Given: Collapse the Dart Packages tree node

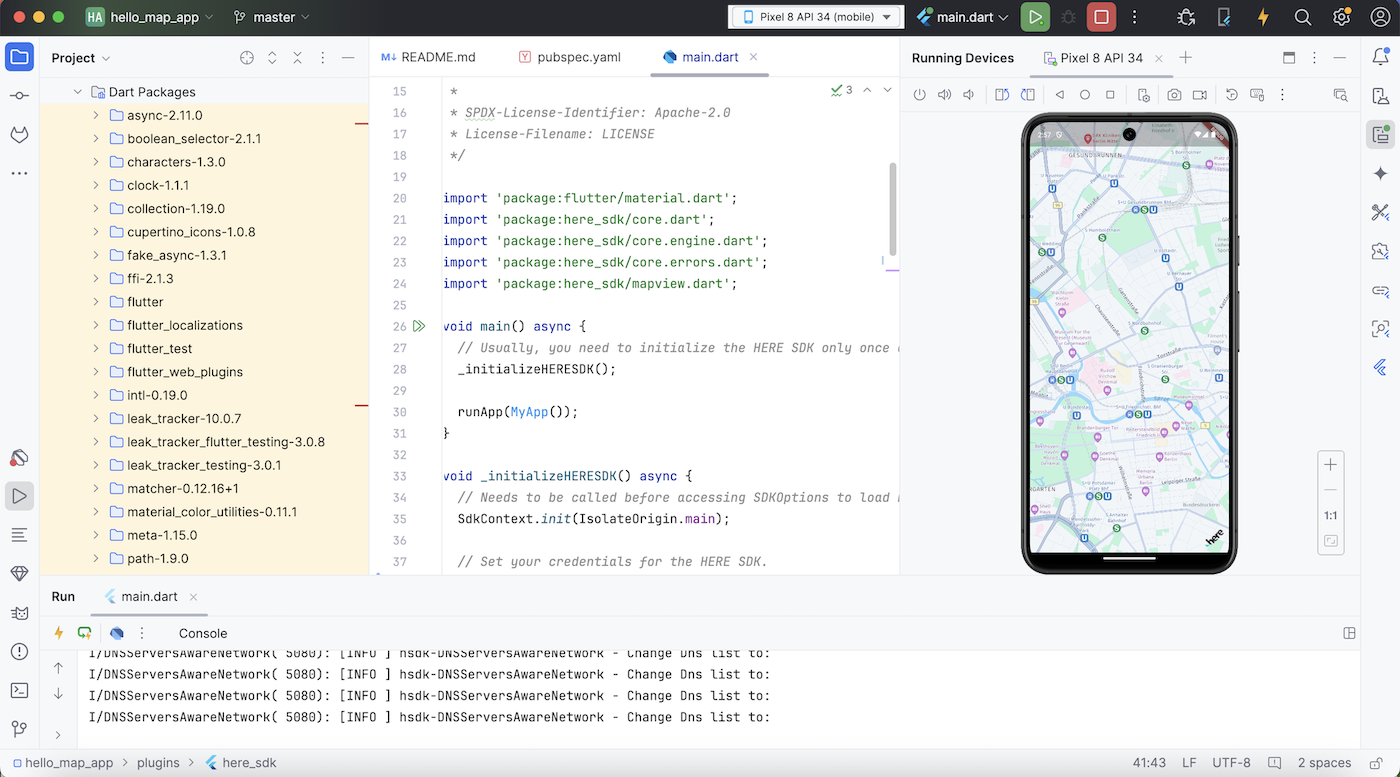Looking at the screenshot, I should tap(77, 92).
